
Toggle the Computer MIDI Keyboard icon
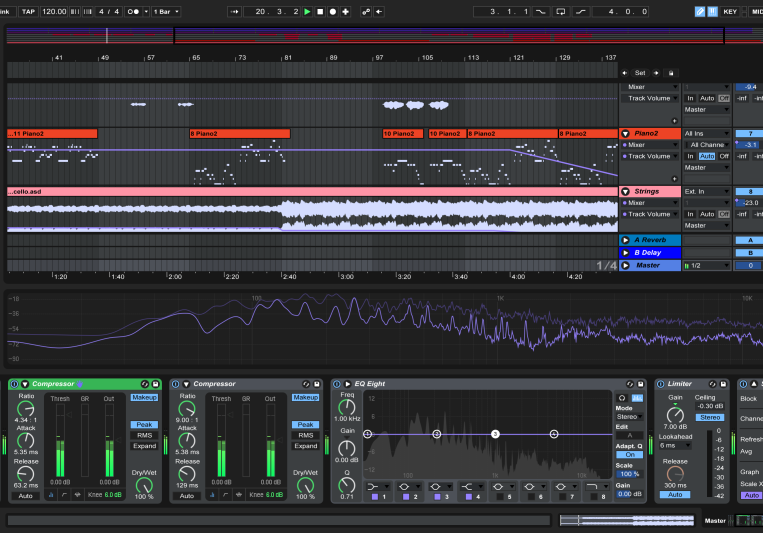pyautogui.click(x=712, y=12)
